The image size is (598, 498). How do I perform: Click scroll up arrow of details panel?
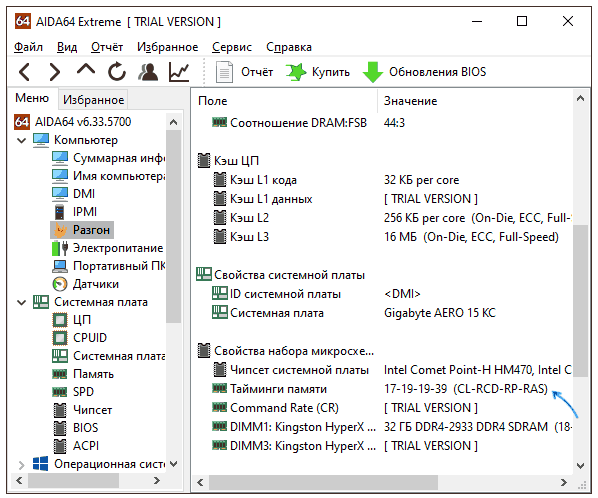point(580,99)
